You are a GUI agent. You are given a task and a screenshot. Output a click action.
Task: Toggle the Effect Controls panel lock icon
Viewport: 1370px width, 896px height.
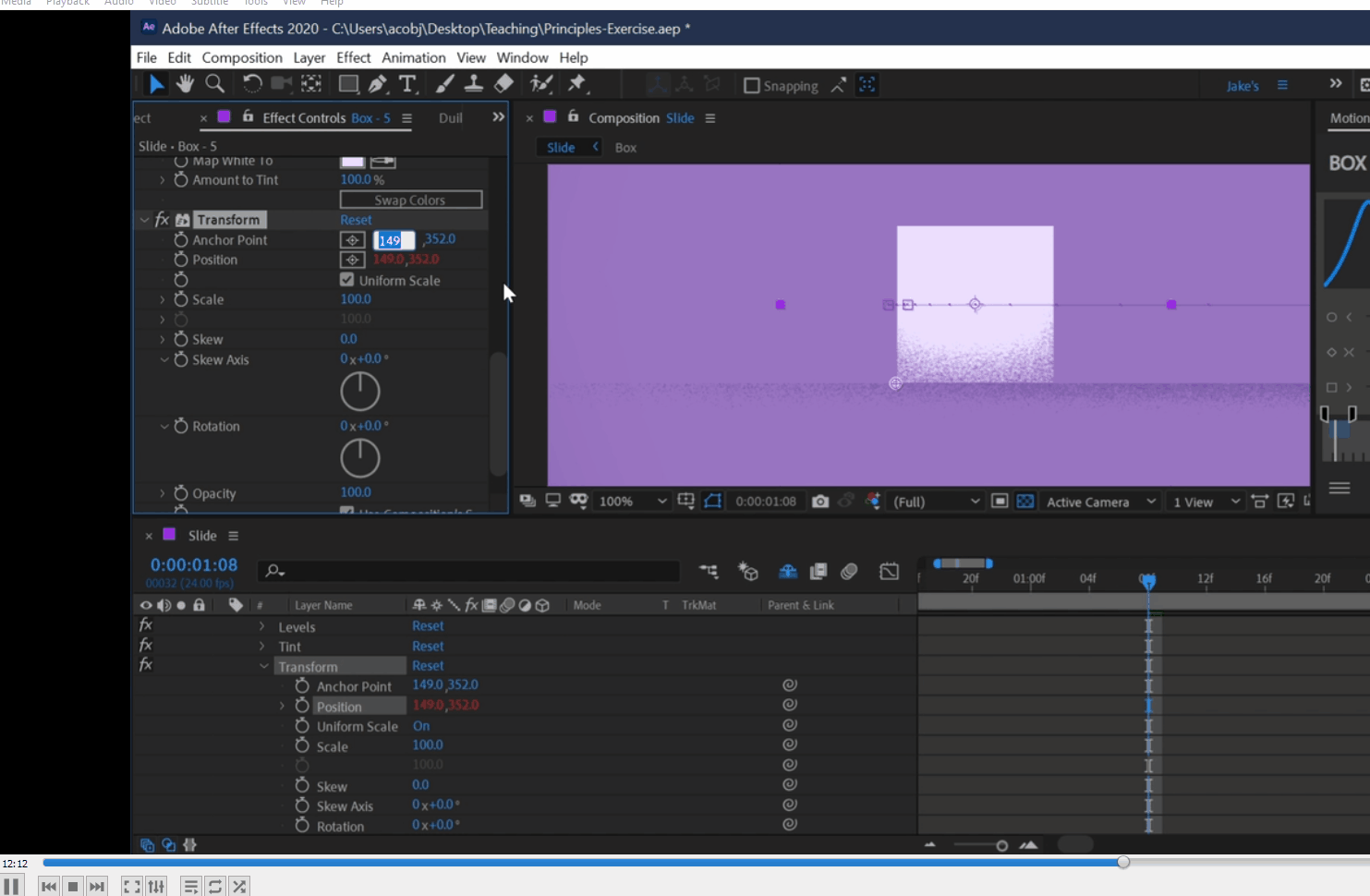pos(248,116)
